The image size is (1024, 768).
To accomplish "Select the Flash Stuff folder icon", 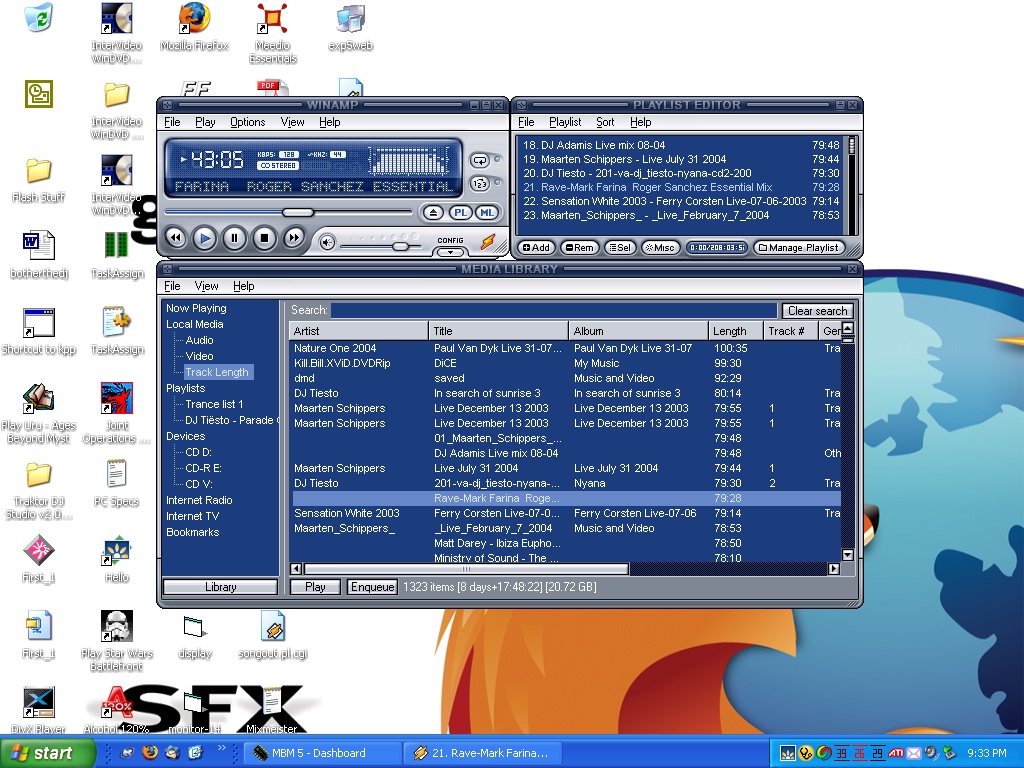I will 39,180.
